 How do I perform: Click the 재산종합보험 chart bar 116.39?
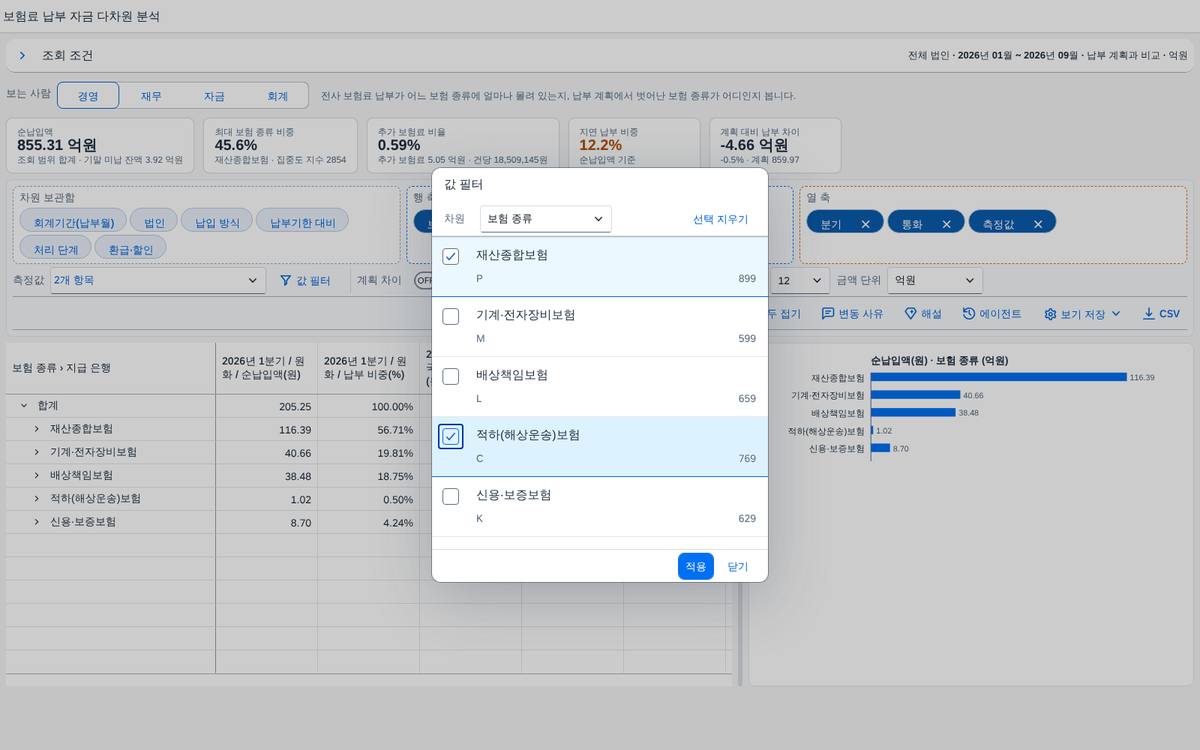coord(999,377)
